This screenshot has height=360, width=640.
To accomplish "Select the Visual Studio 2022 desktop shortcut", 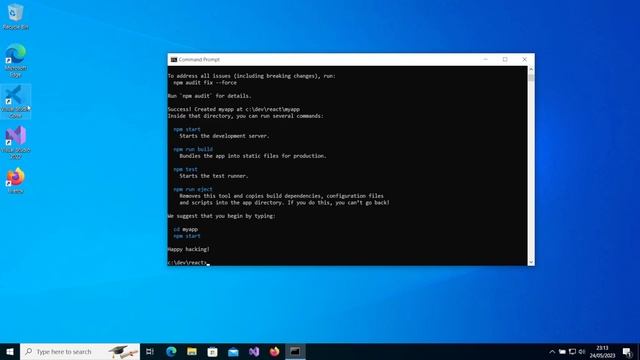I will click(16, 142).
